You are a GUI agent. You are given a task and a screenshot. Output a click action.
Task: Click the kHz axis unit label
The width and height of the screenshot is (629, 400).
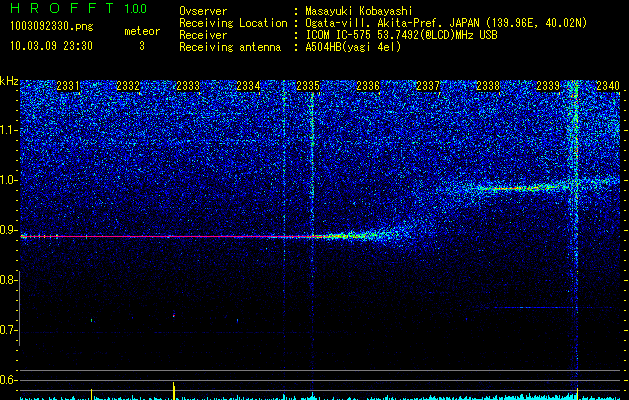pos(9,81)
